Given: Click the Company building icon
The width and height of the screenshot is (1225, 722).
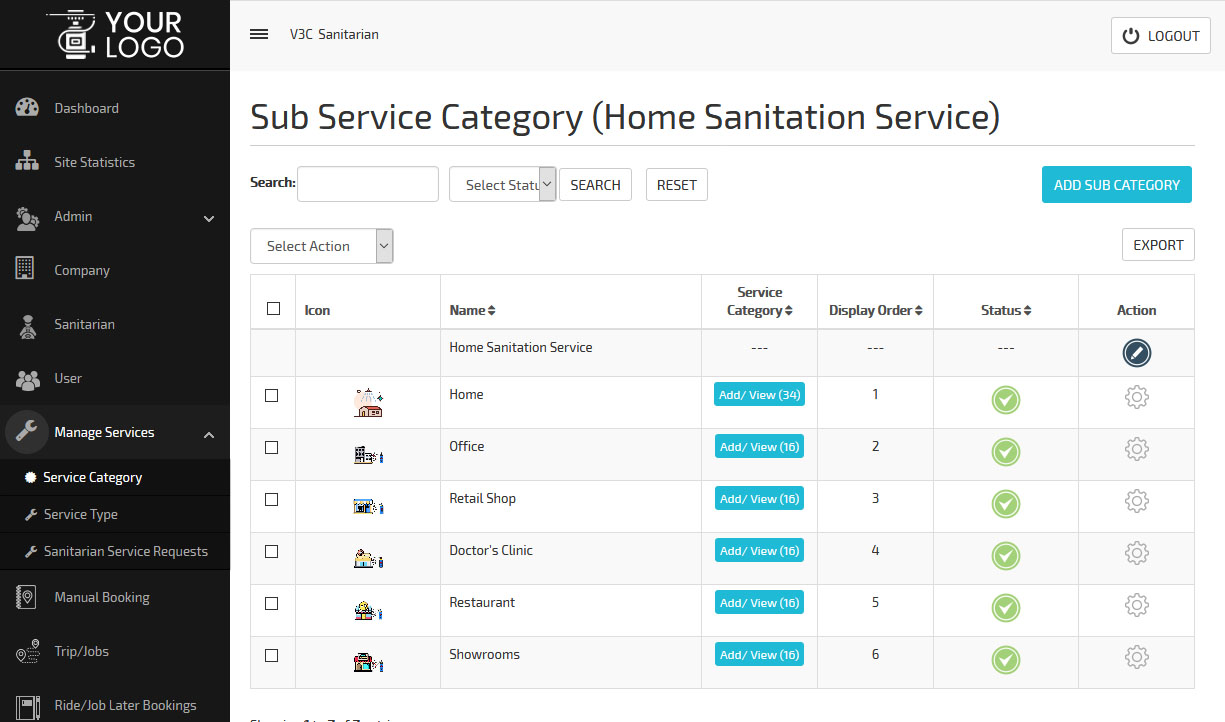Looking at the screenshot, I should point(25,268).
